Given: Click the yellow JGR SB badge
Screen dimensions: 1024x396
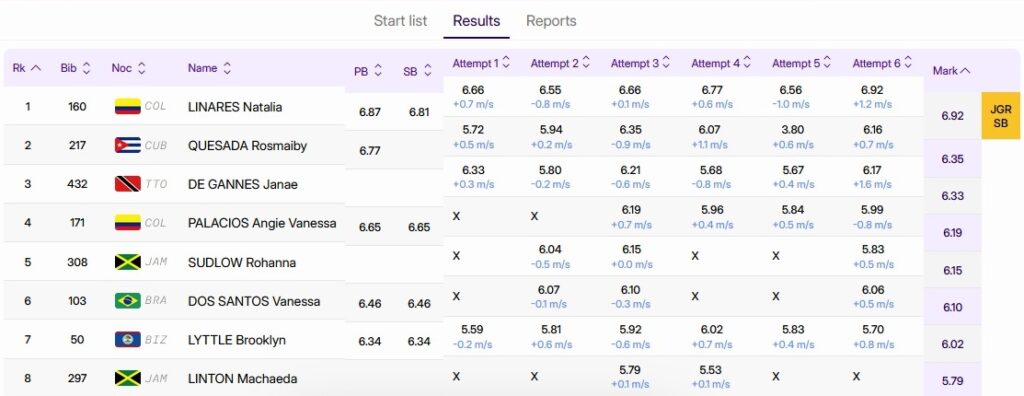Looking at the screenshot, I should pyautogui.click(x=1000, y=116).
